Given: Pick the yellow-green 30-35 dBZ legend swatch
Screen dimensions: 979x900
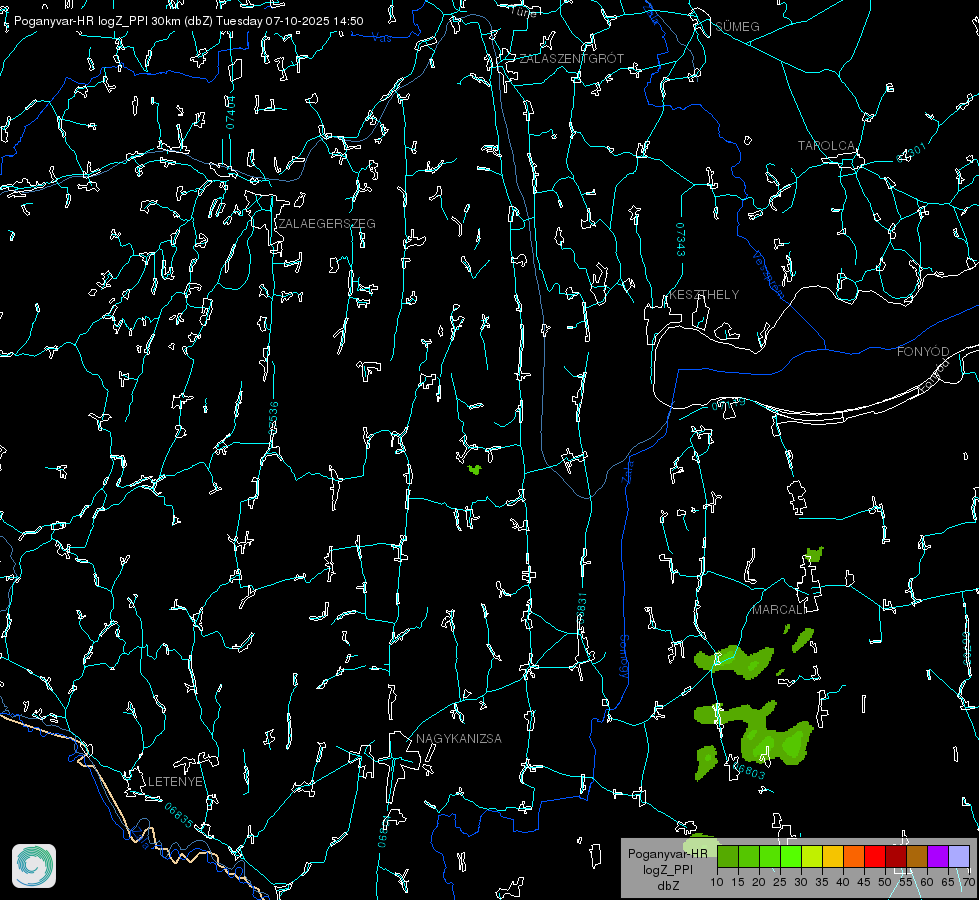Looking at the screenshot, I should pyautogui.click(x=812, y=856).
